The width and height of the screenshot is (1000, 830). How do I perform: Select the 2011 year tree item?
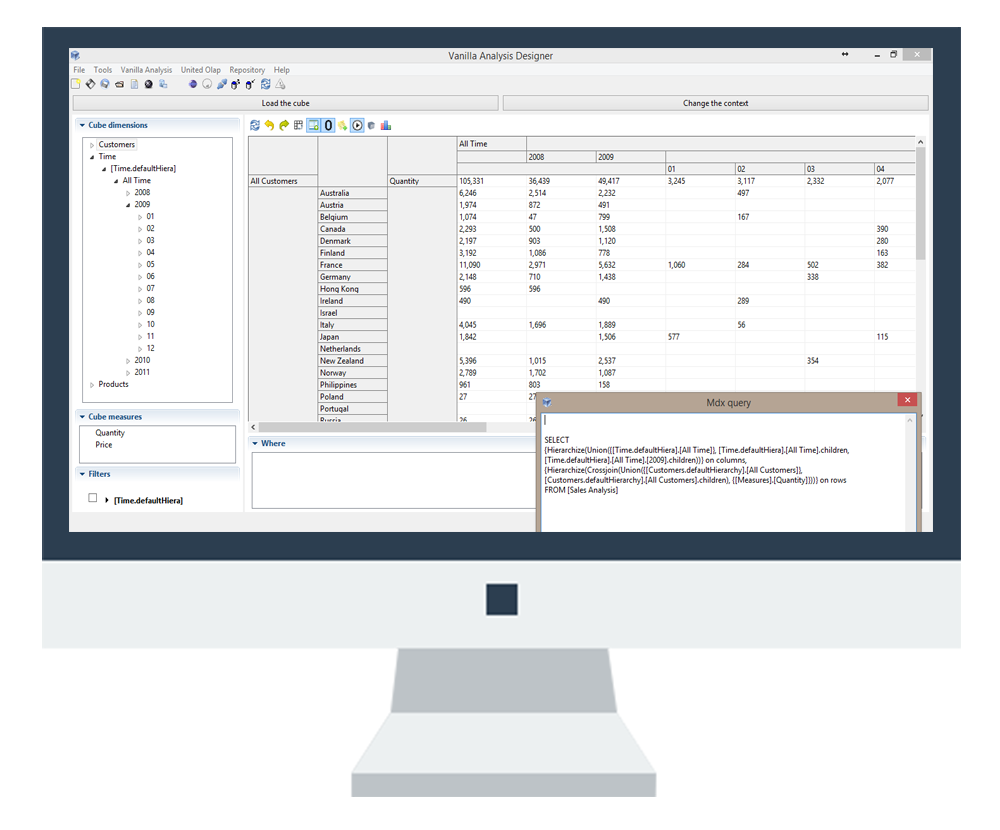click(142, 373)
